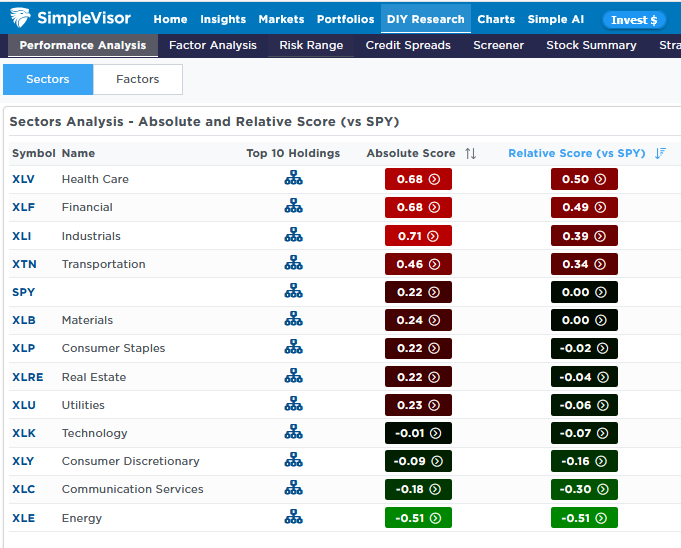Open Energy absolute score -0.51 details
This screenshot has width=681, height=548.
point(418,518)
